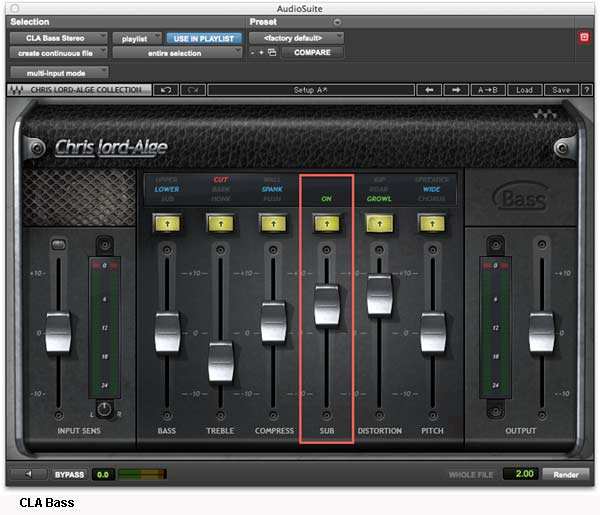Viewport: 600px width, 515px height.
Task: Click the Chris Lord-Alge Collection title
Action: click(86, 90)
